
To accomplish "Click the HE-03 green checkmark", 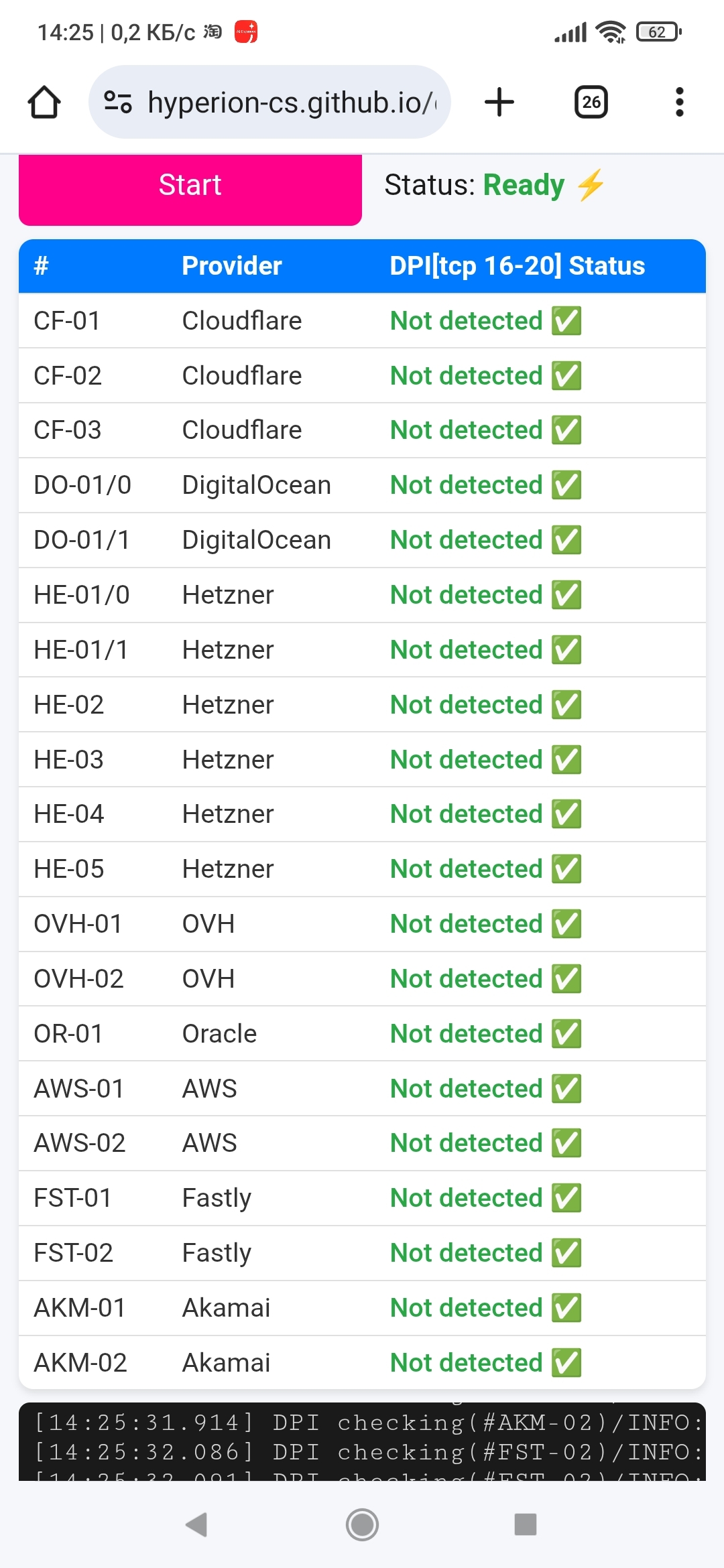I will click(566, 760).
